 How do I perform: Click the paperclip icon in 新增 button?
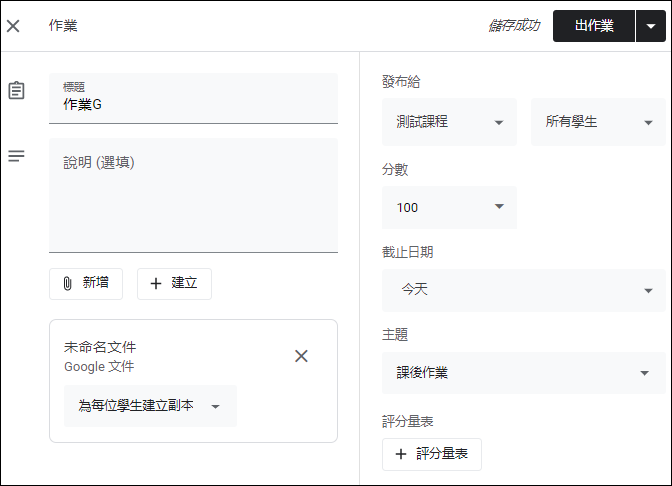[x=67, y=283]
